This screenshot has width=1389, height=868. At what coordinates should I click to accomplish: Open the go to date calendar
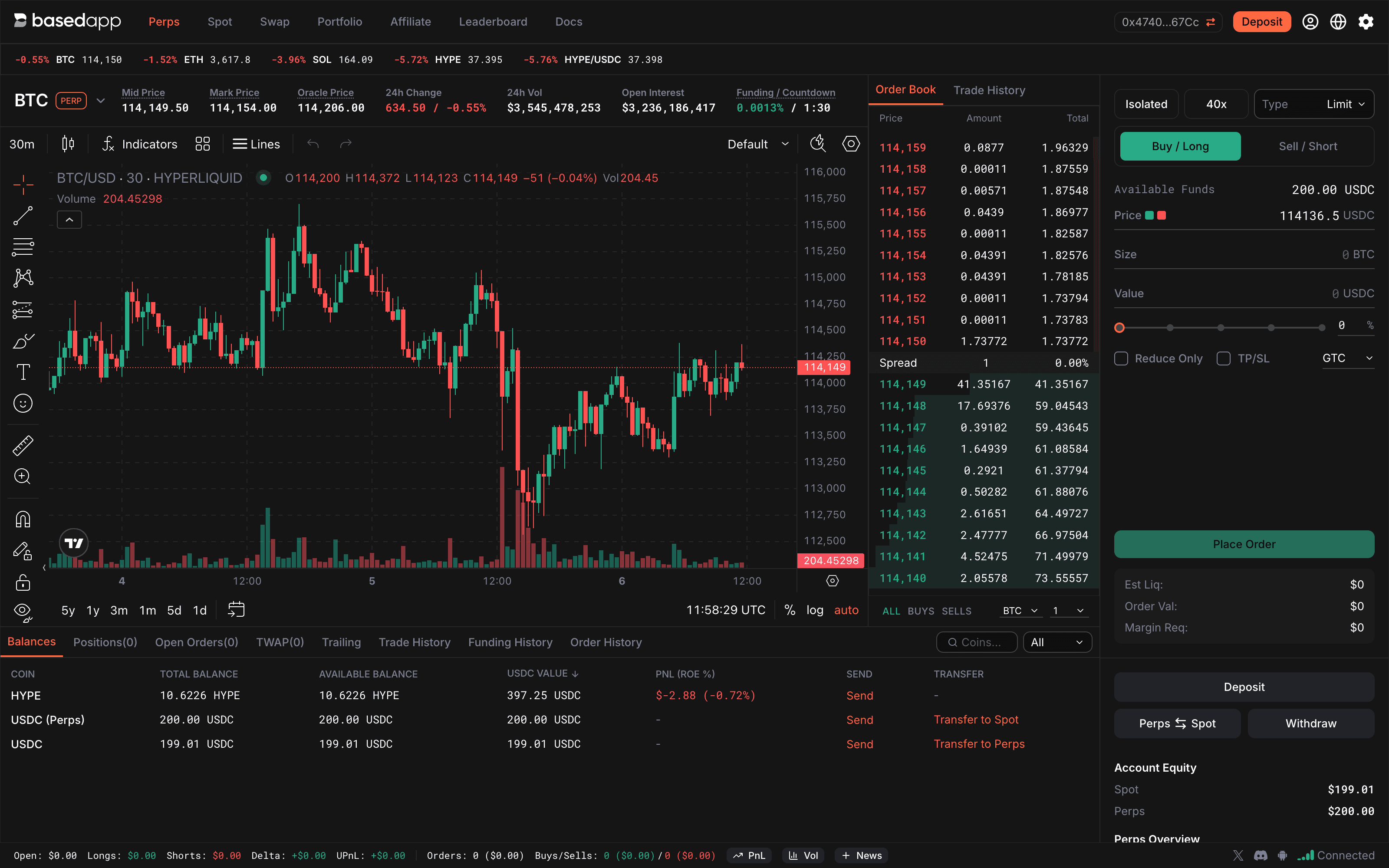pyautogui.click(x=236, y=610)
